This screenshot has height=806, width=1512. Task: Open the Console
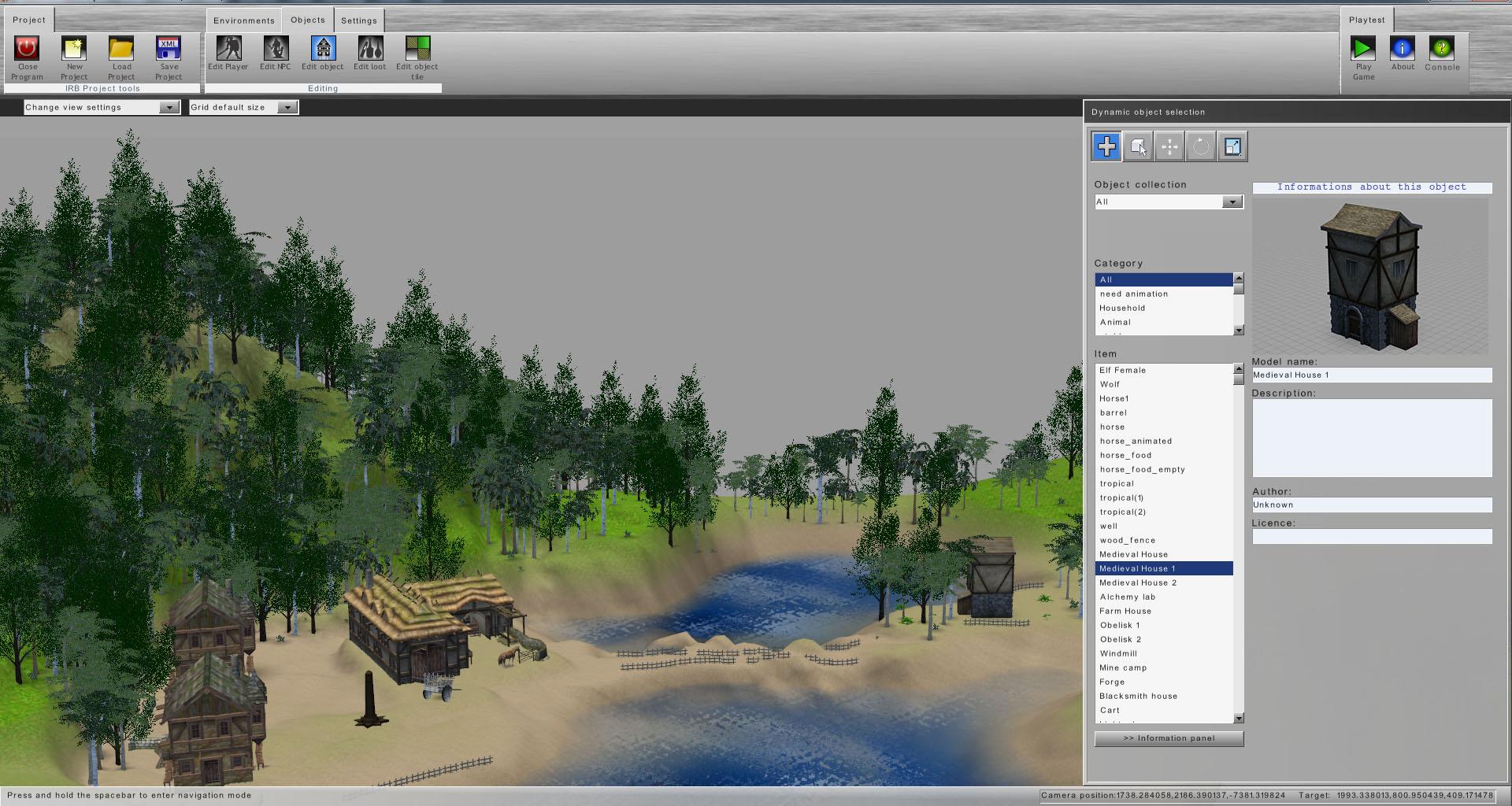(x=1441, y=49)
